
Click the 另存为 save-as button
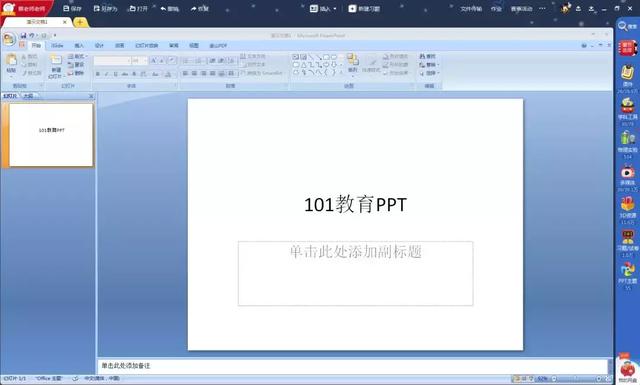pyautogui.click(x=105, y=8)
